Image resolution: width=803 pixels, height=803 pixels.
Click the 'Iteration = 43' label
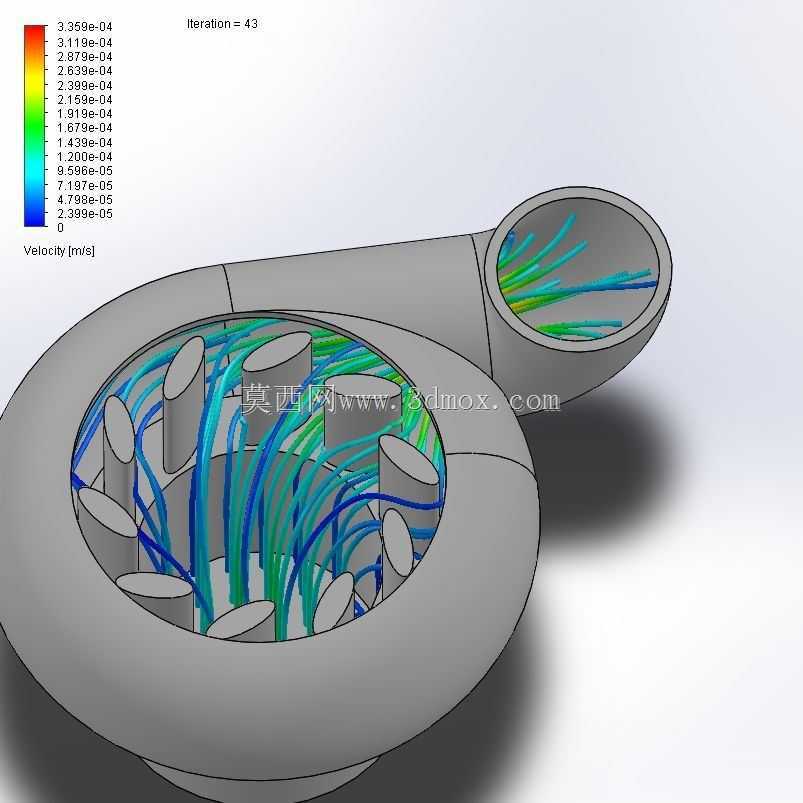pyautogui.click(x=222, y=24)
